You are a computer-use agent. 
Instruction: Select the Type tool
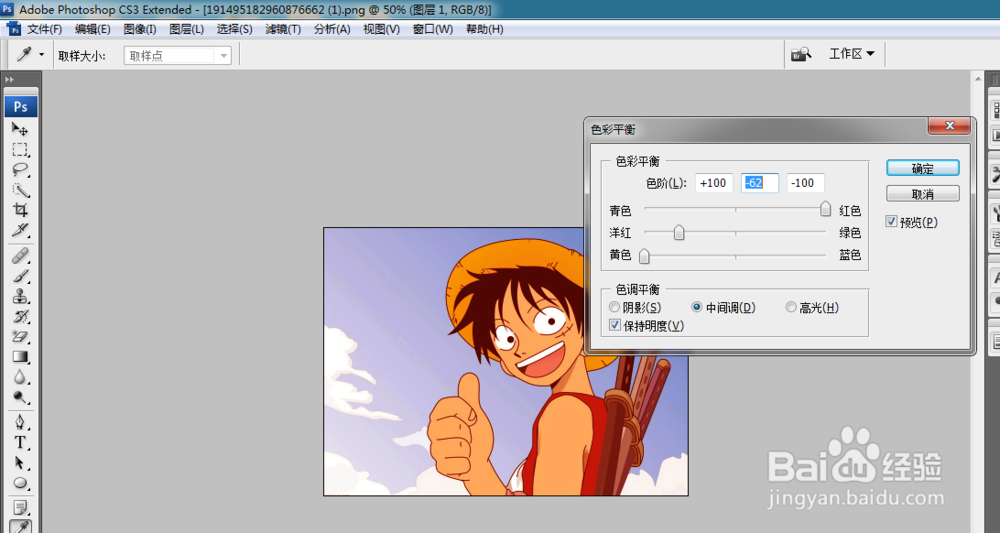point(20,442)
